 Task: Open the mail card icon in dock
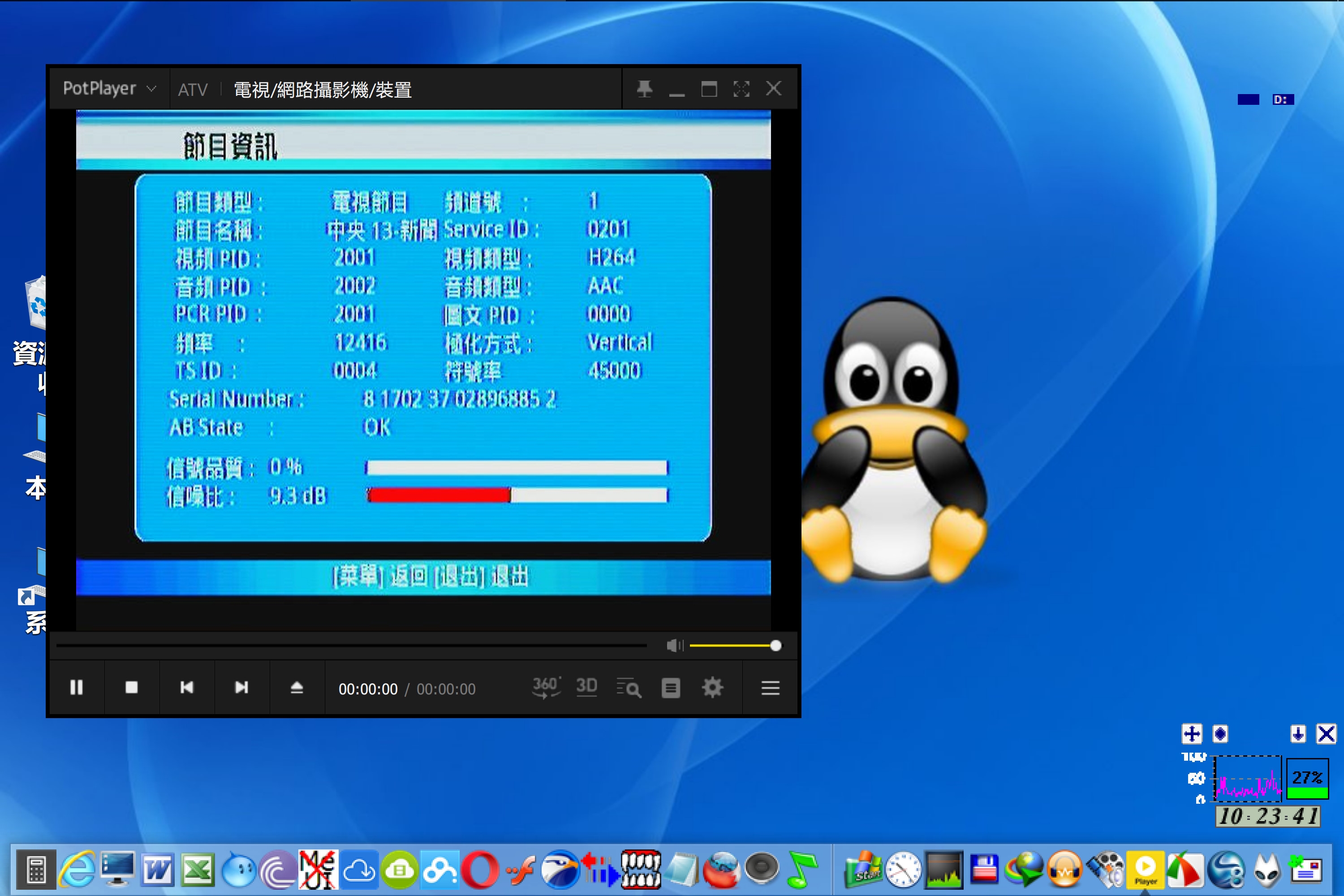(x=1306, y=870)
